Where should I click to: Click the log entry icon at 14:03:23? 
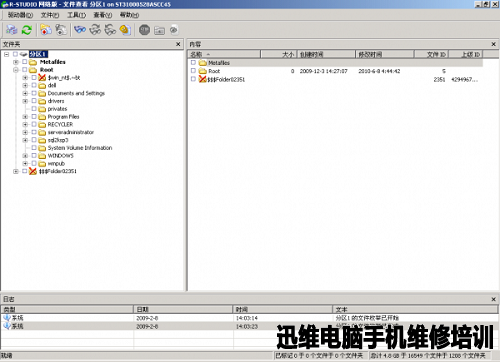tap(7, 326)
